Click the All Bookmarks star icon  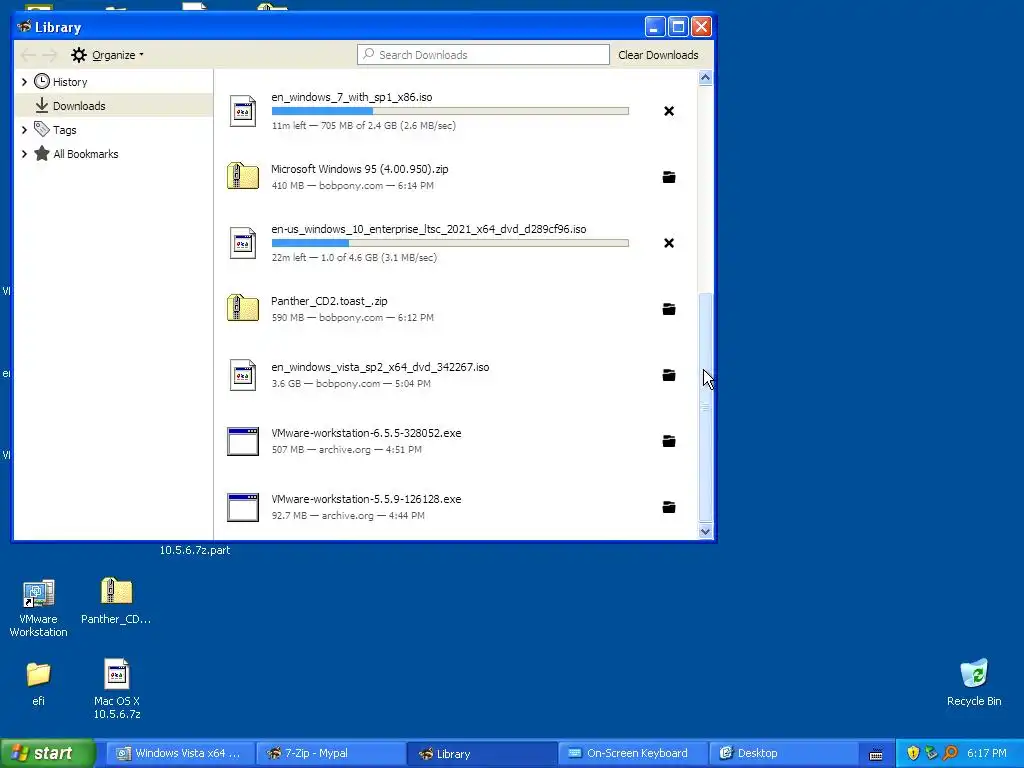click(42, 153)
